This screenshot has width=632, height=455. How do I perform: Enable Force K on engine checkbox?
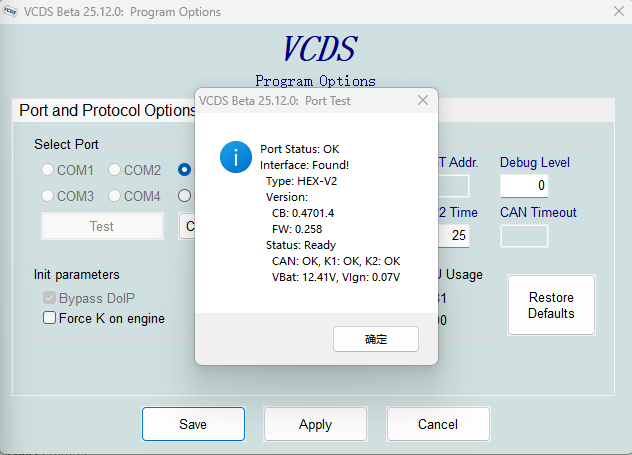click(50, 319)
